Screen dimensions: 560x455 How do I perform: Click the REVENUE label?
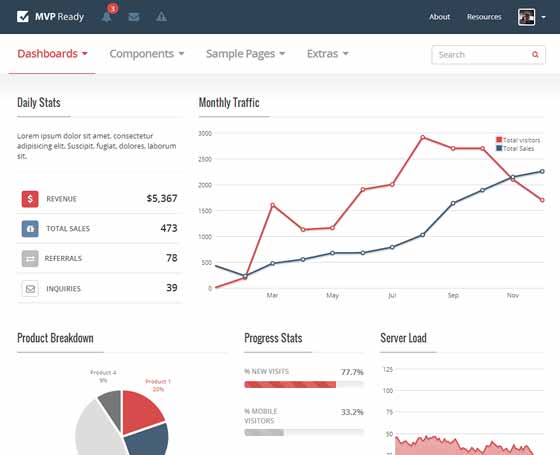61,199
